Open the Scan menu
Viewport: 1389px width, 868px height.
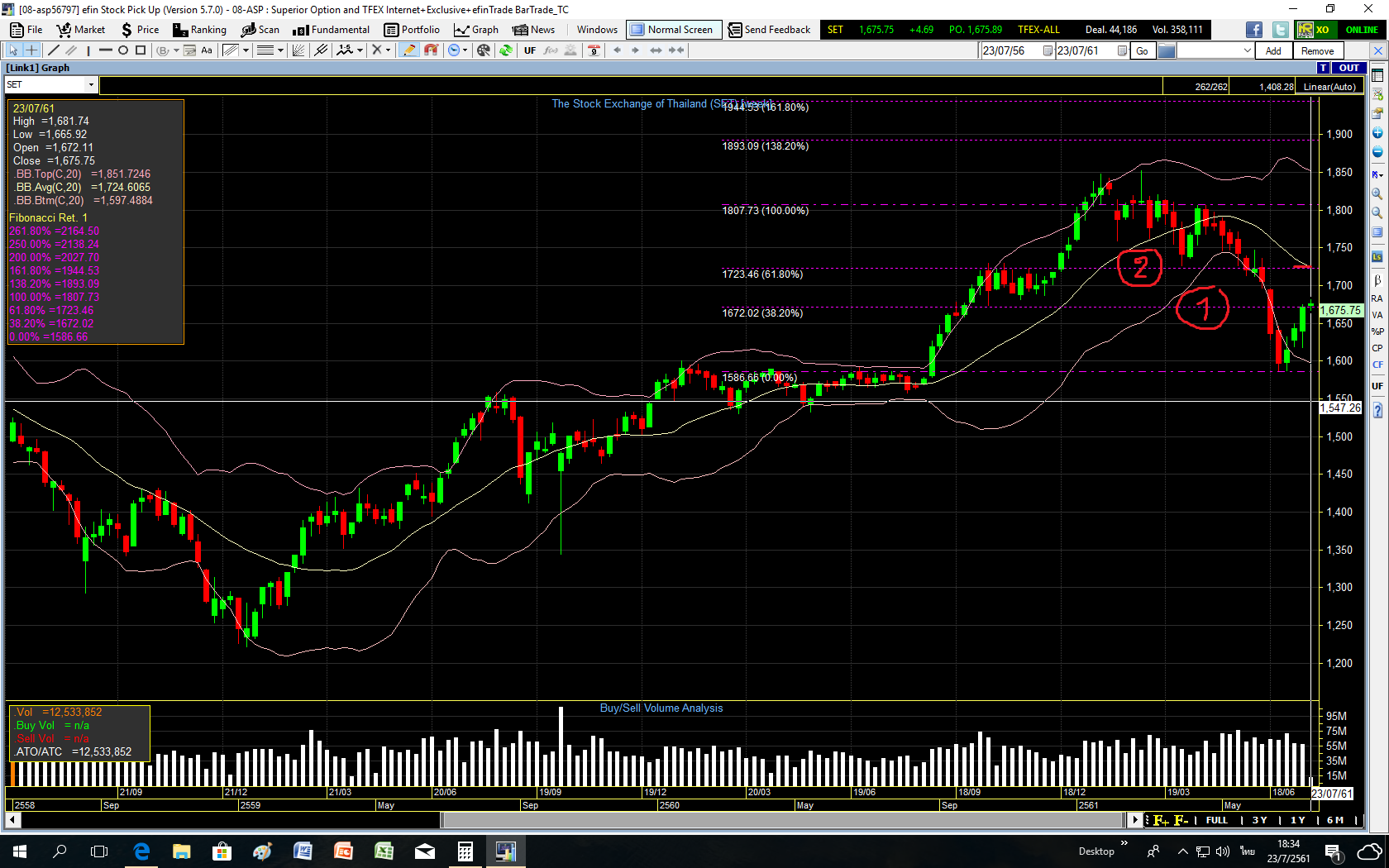tap(260, 30)
